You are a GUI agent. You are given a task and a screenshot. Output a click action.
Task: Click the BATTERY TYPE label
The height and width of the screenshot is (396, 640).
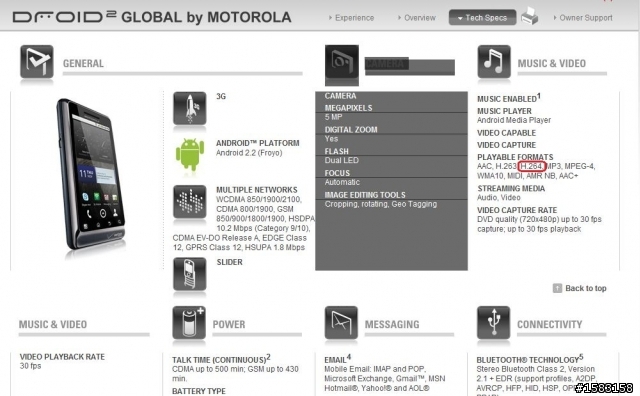(199, 391)
